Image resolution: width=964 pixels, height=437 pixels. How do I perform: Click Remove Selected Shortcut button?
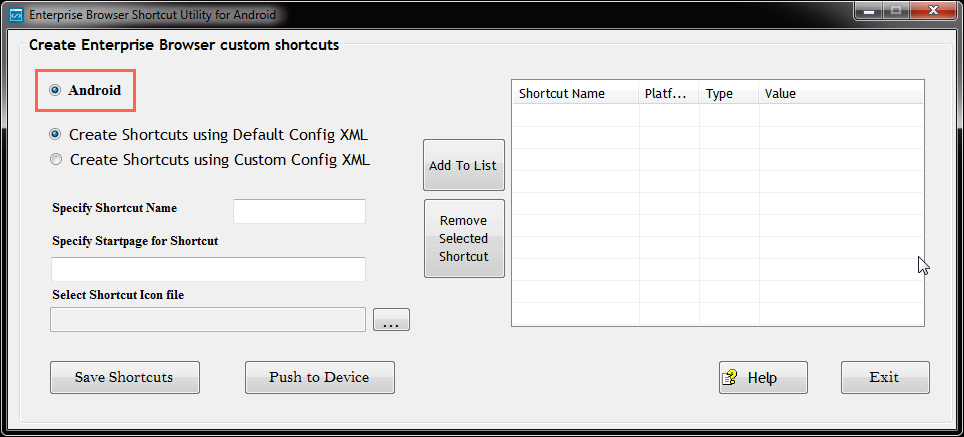464,239
